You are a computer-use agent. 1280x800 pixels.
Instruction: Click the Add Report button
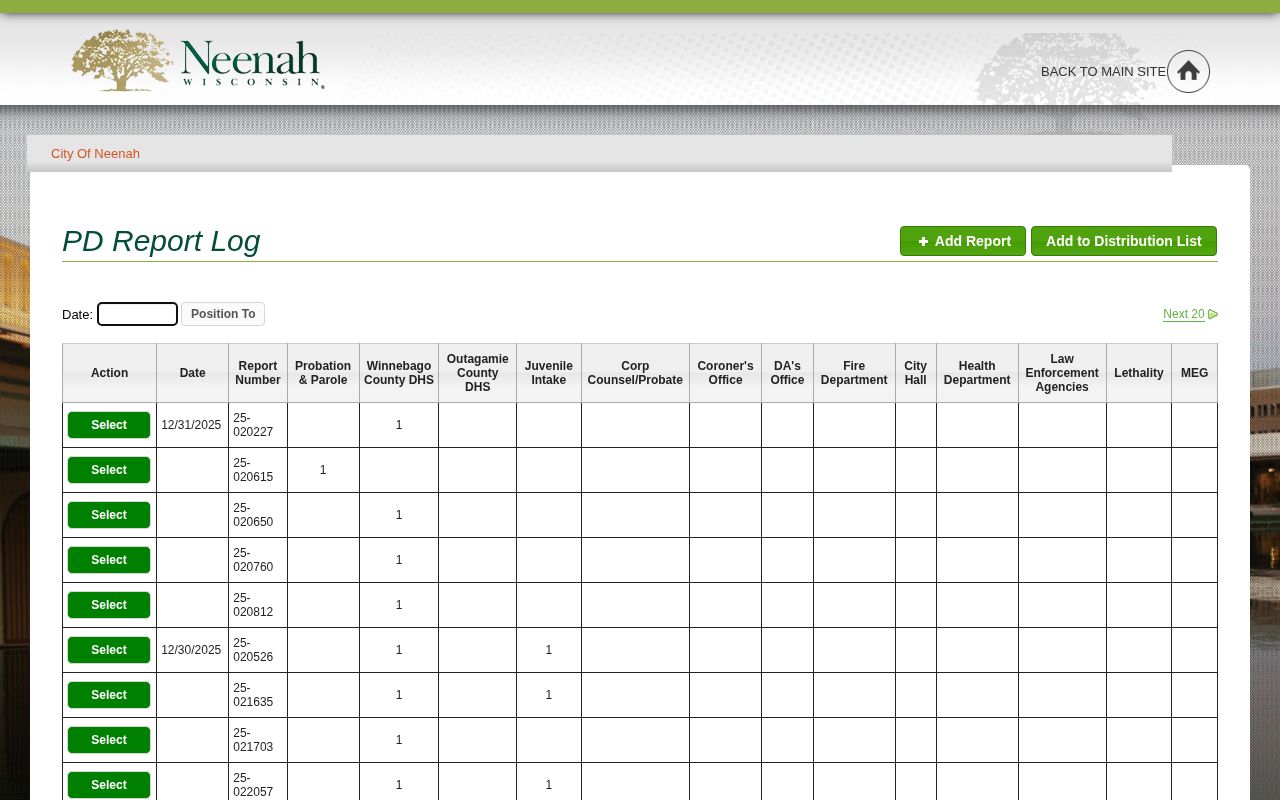click(x=963, y=241)
